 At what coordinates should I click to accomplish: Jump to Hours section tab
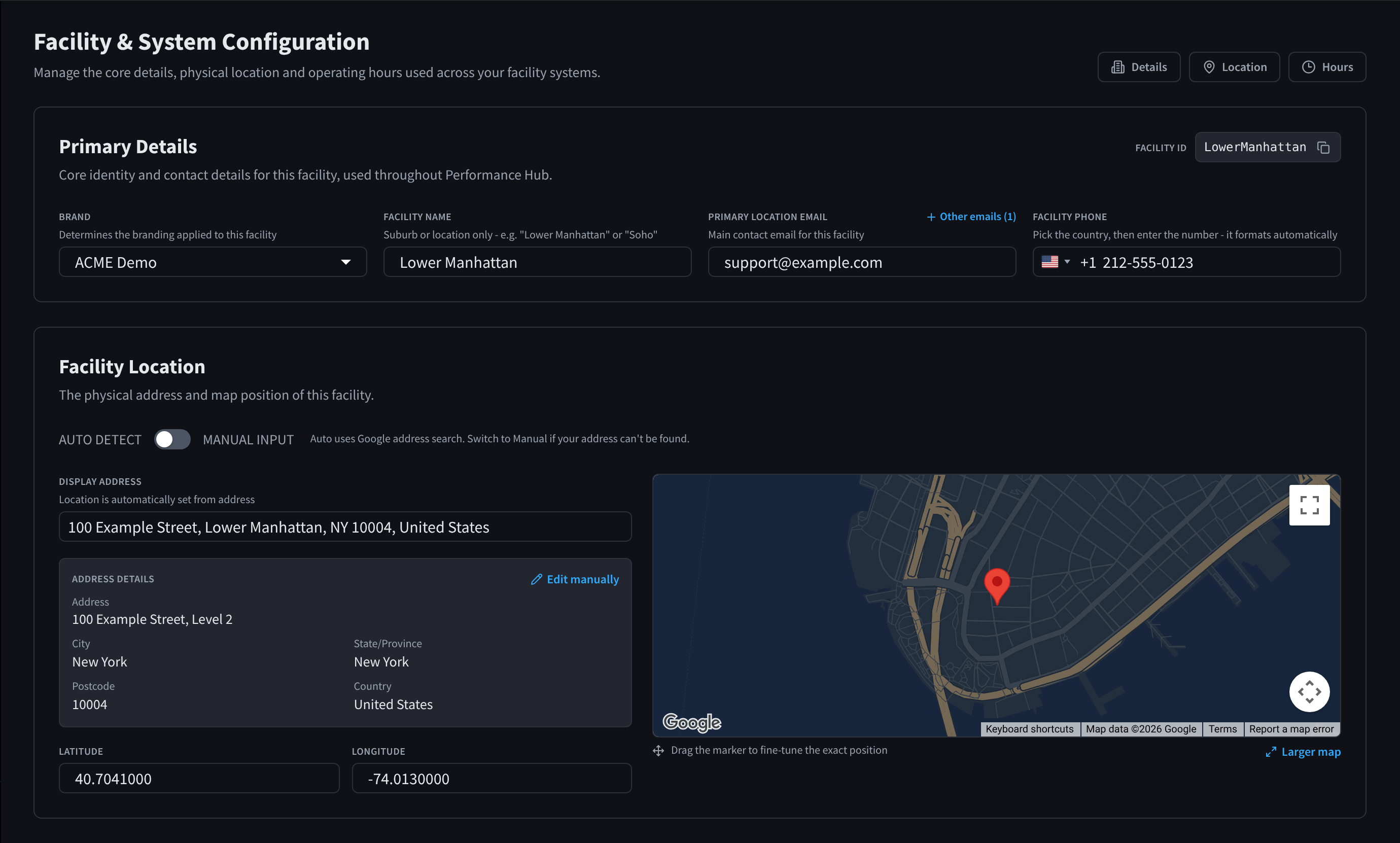[x=1327, y=67]
